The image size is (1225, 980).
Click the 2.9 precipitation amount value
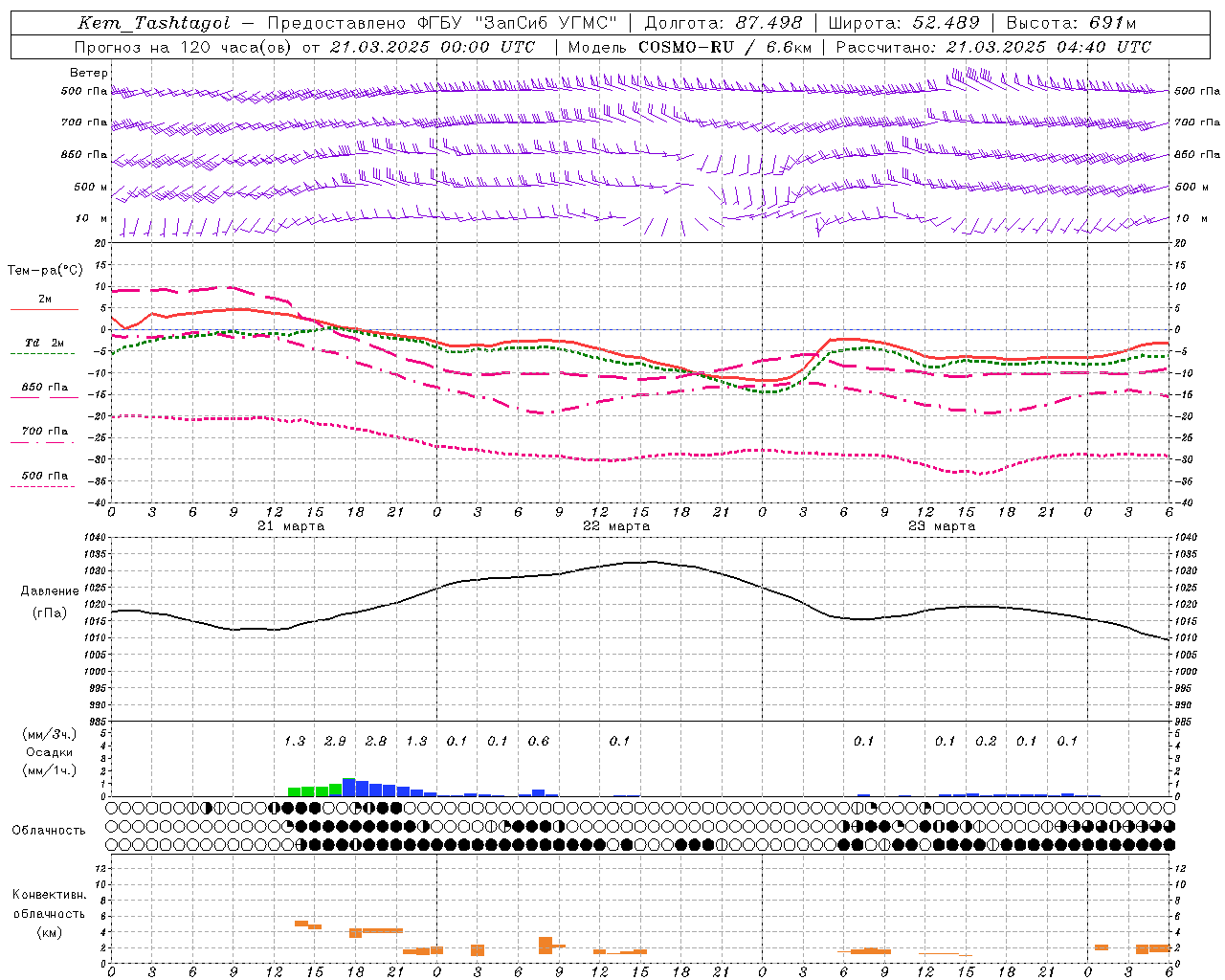(x=335, y=741)
